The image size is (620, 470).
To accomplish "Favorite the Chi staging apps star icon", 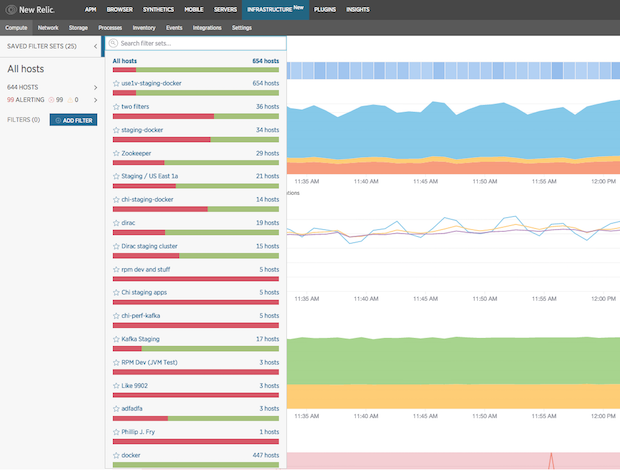I will (116, 293).
